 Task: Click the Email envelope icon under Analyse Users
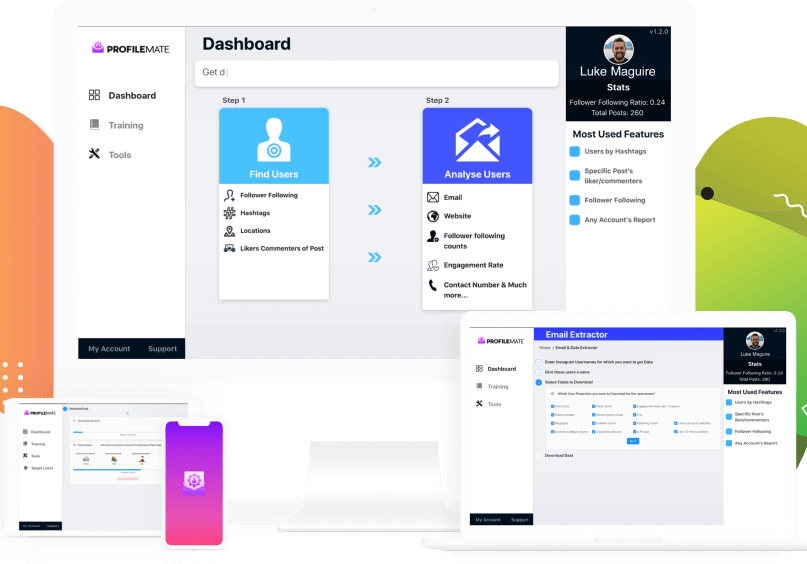click(433, 197)
